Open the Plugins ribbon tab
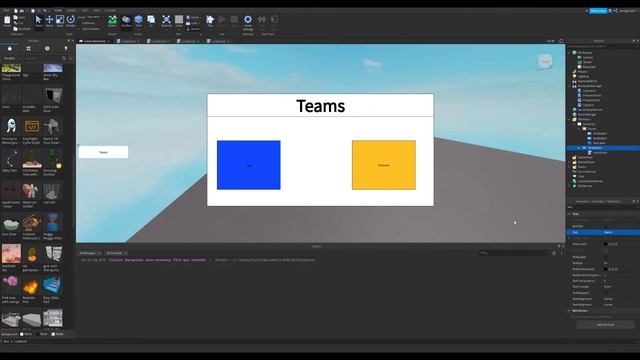Screen dimensions: 640x360 point(111,10)
